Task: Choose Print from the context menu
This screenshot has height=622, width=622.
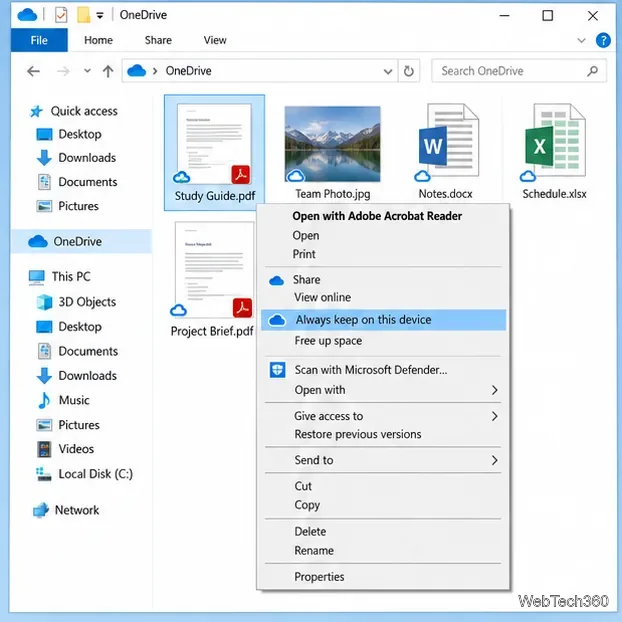Action: click(304, 254)
